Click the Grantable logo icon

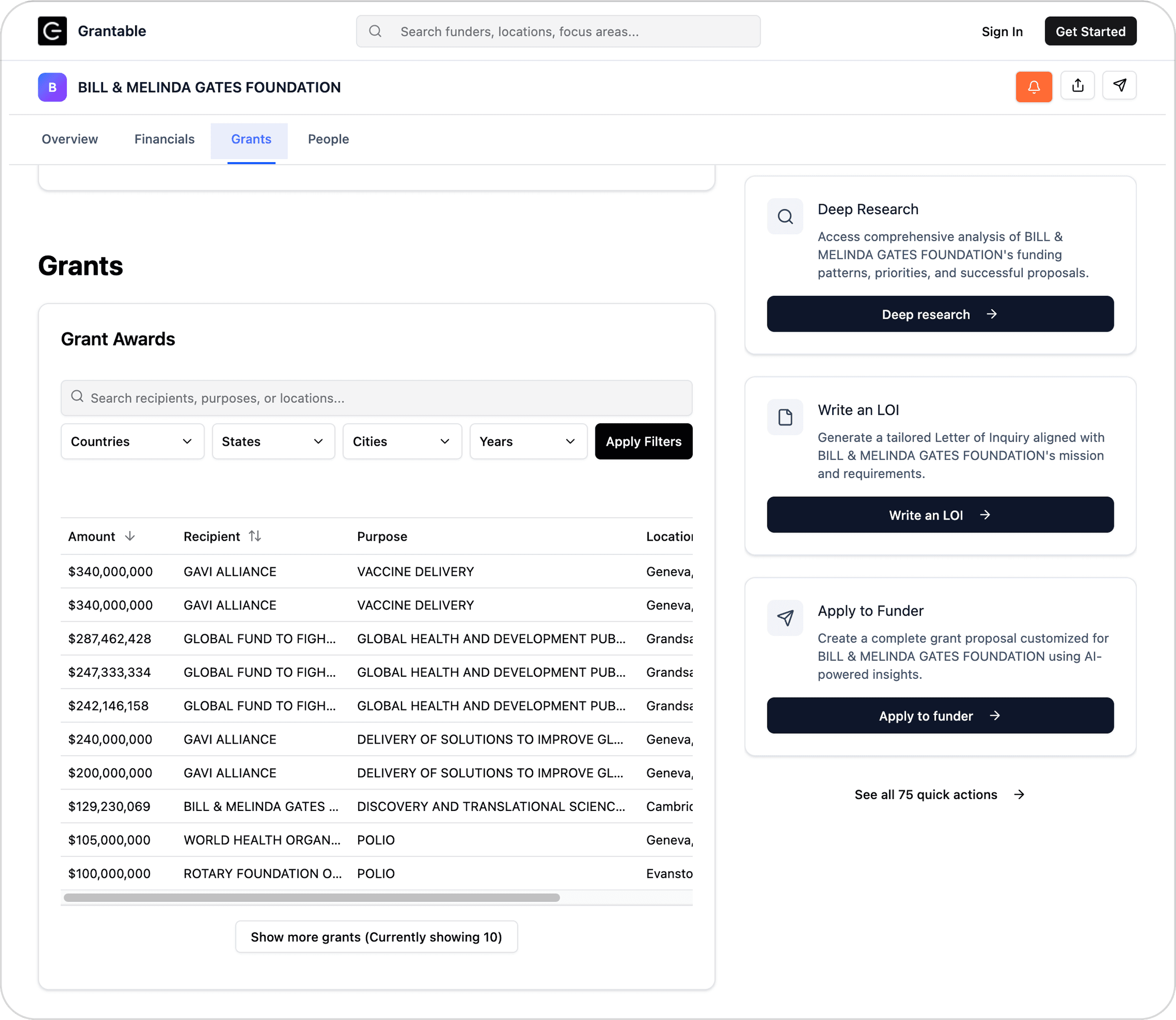click(53, 31)
